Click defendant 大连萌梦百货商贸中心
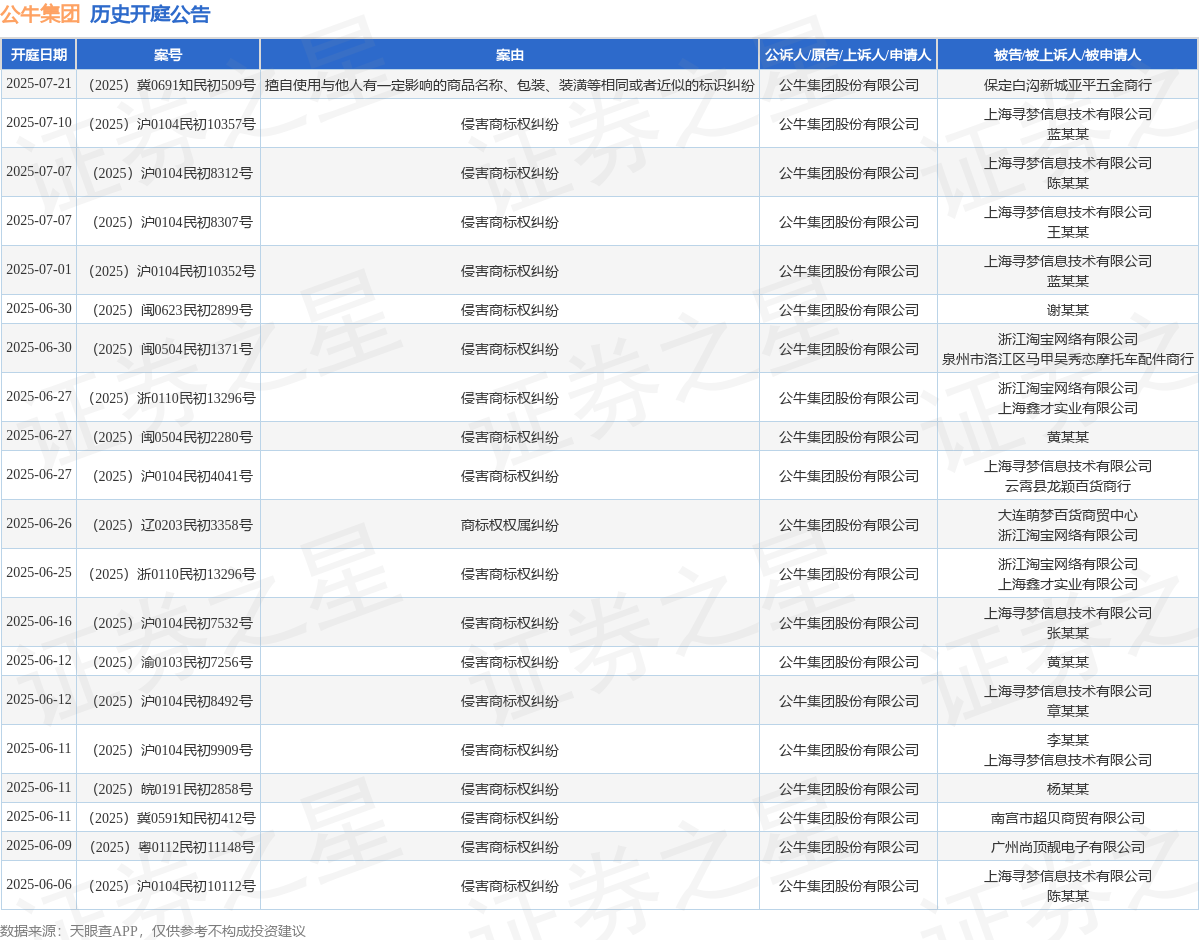Viewport: 1199px width, 940px height. pyautogui.click(x=1067, y=515)
